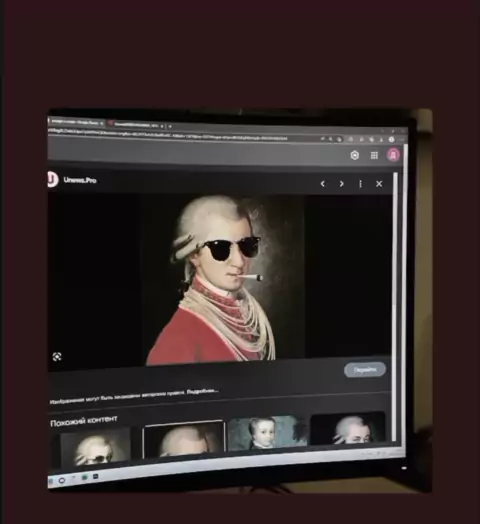Open a new browser tab with plus
The width and height of the screenshot is (480, 524).
(170, 126)
